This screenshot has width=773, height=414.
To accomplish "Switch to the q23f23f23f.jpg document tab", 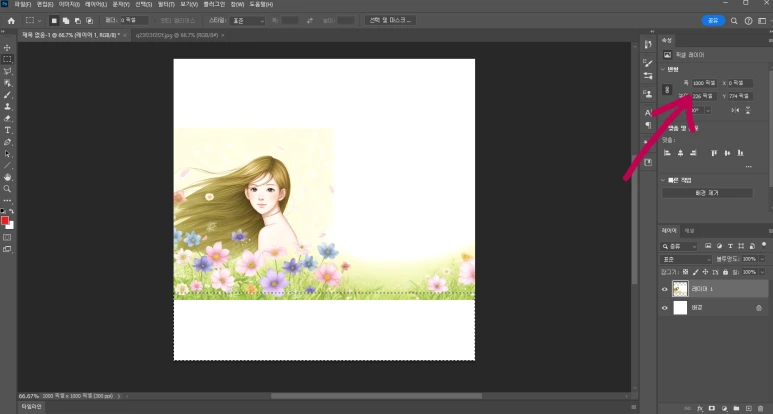I will tap(170, 35).
